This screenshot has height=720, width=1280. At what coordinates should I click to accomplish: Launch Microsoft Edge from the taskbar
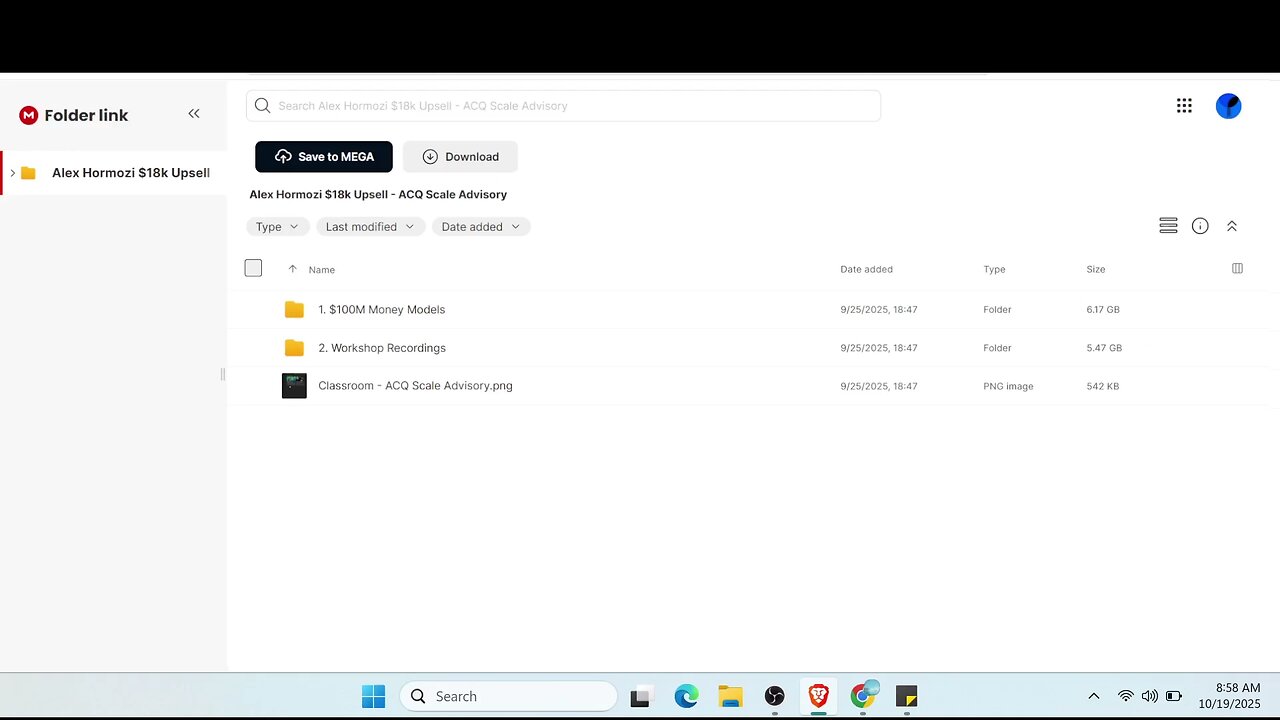(686, 697)
